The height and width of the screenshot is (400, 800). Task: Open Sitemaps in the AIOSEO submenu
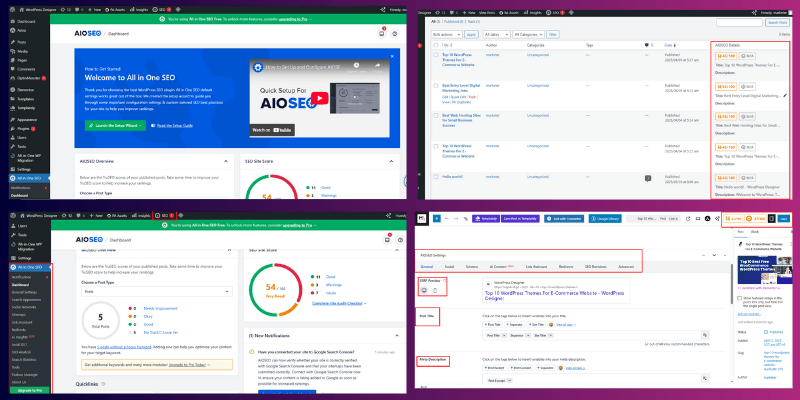(x=18, y=315)
